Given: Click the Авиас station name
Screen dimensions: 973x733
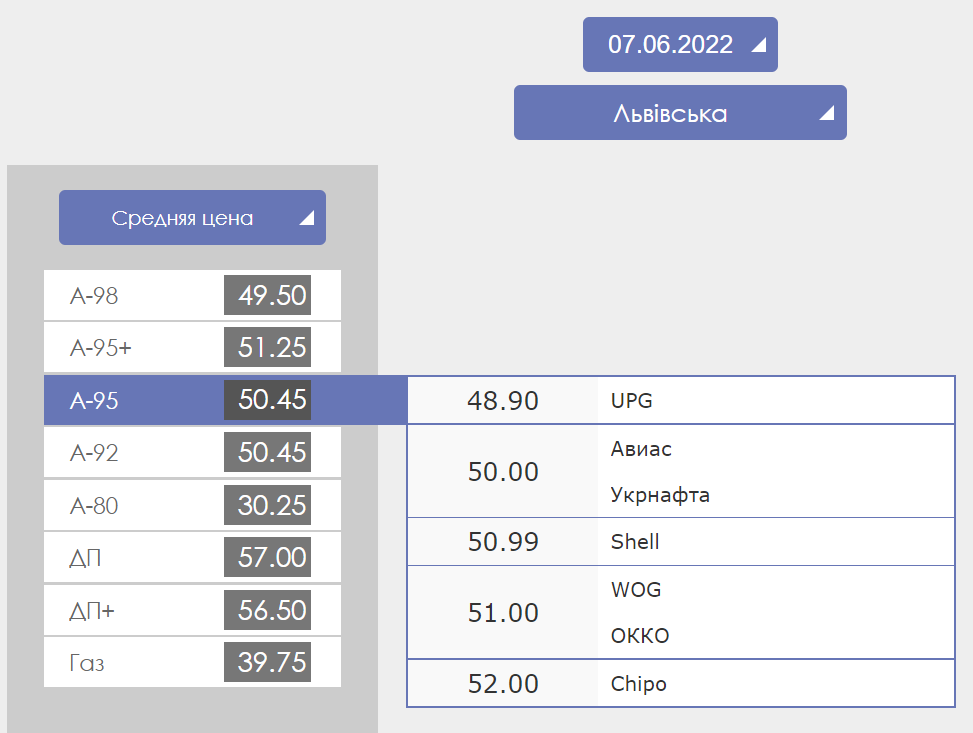Looking at the screenshot, I should pyautogui.click(x=641, y=449).
